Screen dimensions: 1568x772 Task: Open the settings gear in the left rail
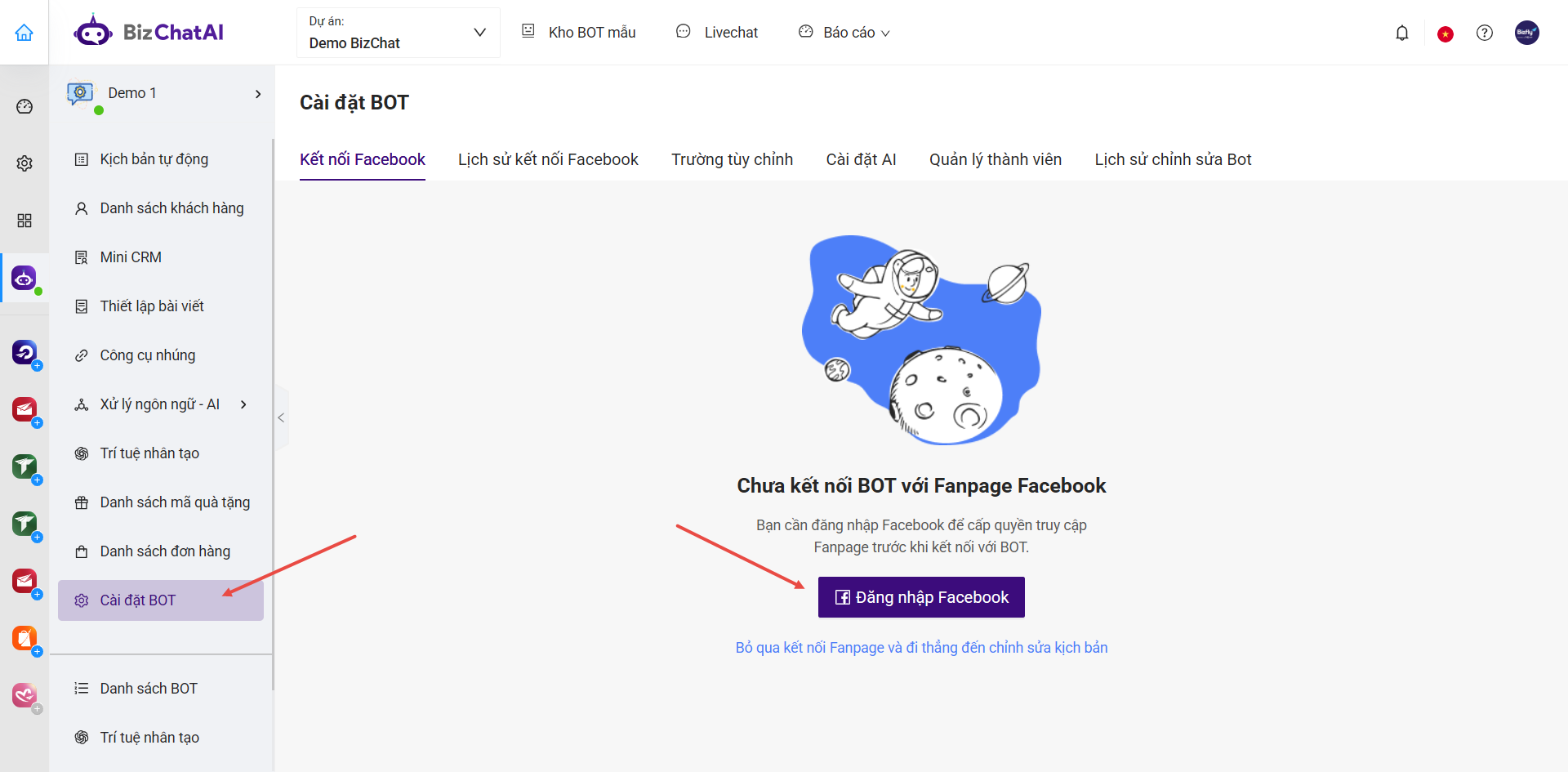coord(24,163)
